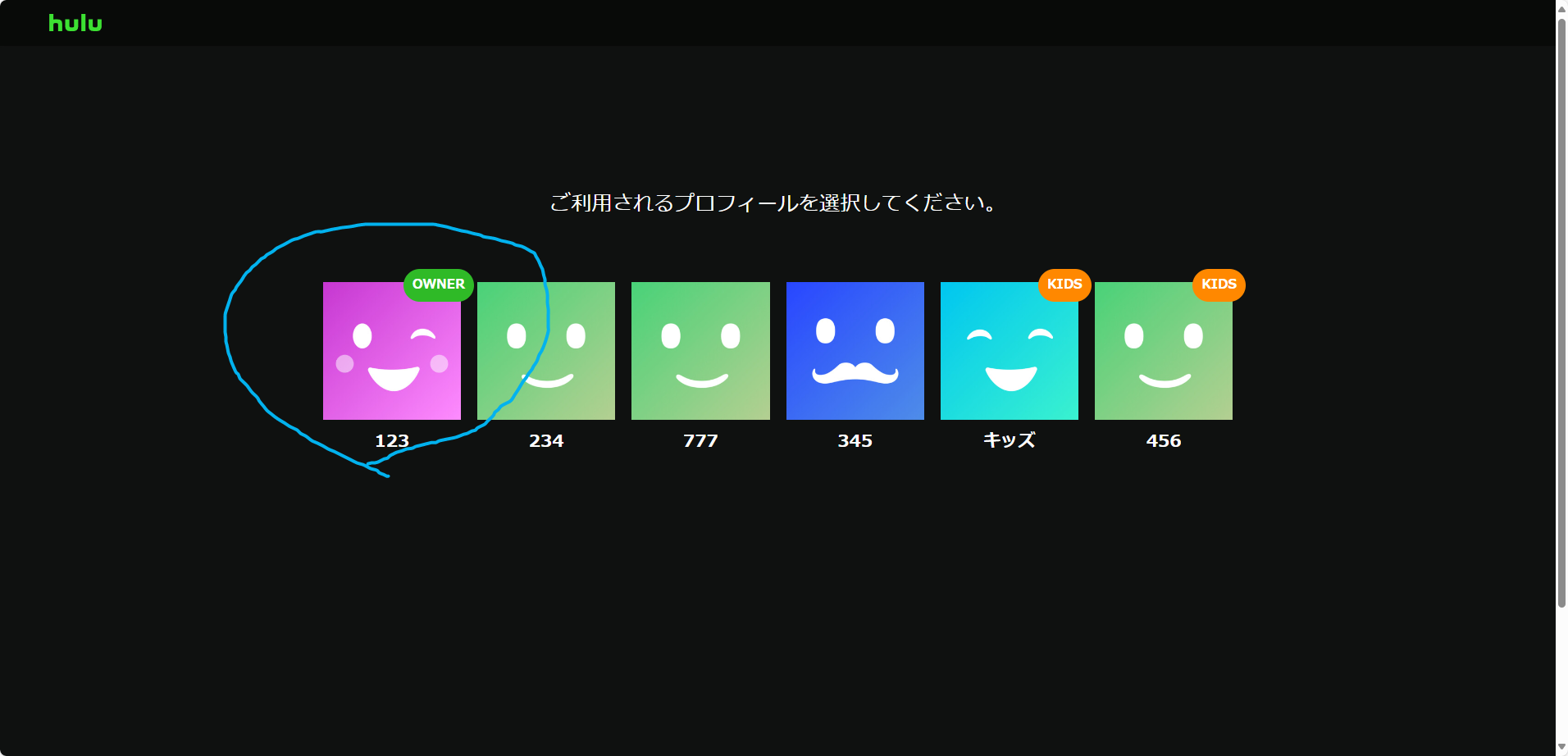
Task: Click the KIDS badge on the キッズ profile
Action: click(1064, 285)
